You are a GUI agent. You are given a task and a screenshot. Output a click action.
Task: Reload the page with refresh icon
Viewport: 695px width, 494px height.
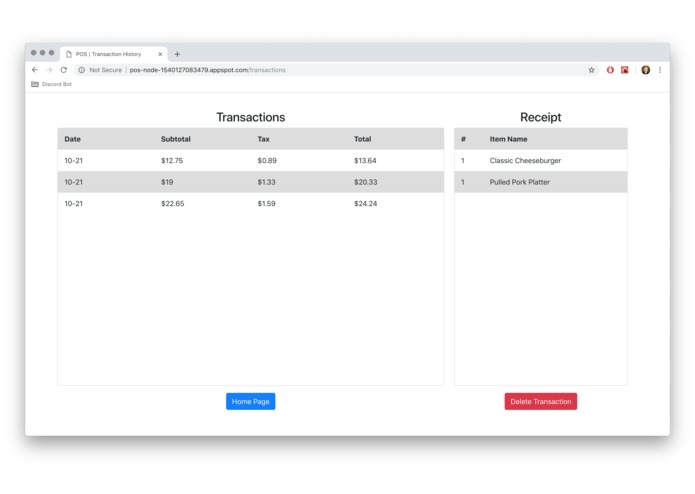coord(64,70)
